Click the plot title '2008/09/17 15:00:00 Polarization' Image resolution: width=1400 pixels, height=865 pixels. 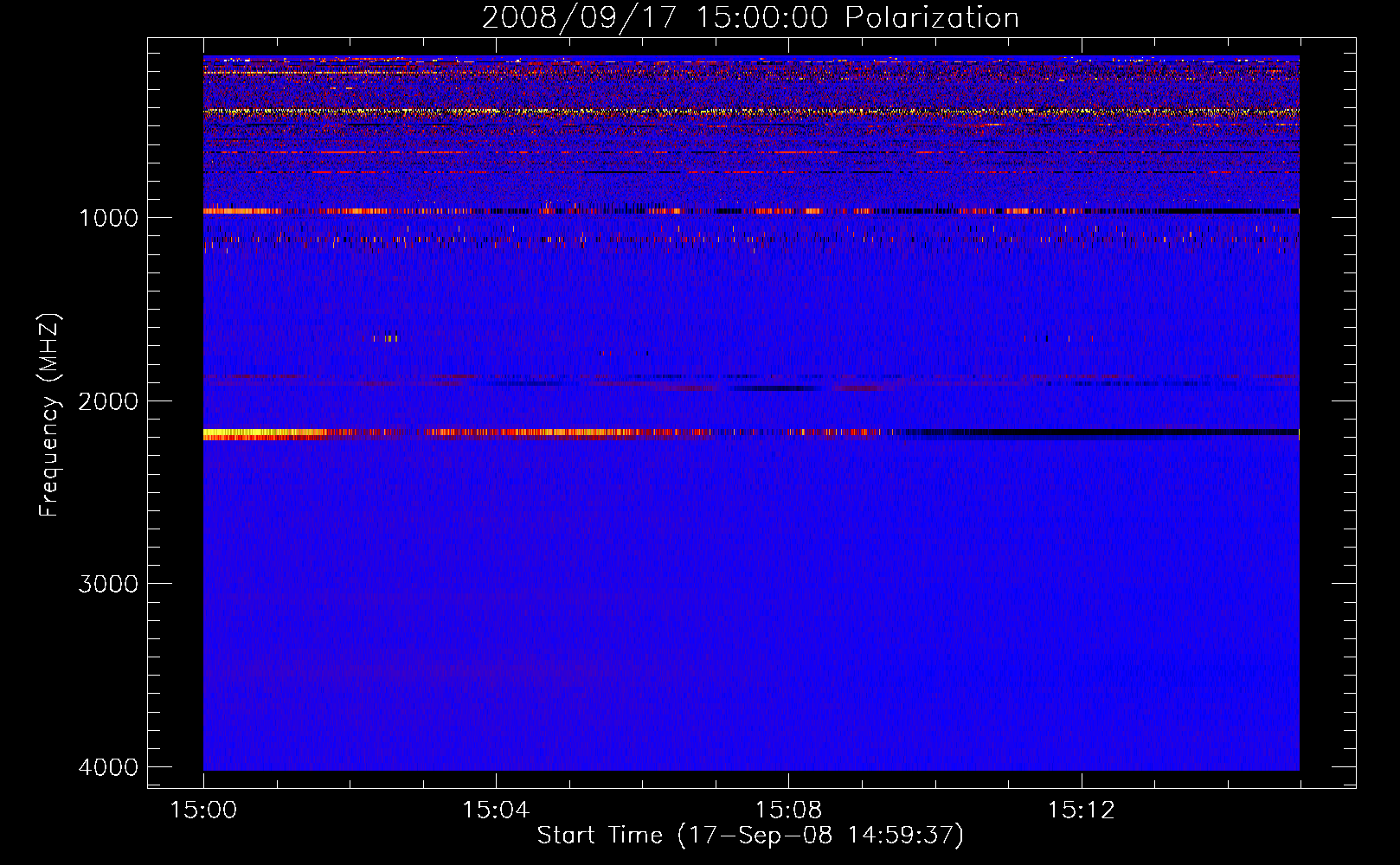(x=750, y=17)
